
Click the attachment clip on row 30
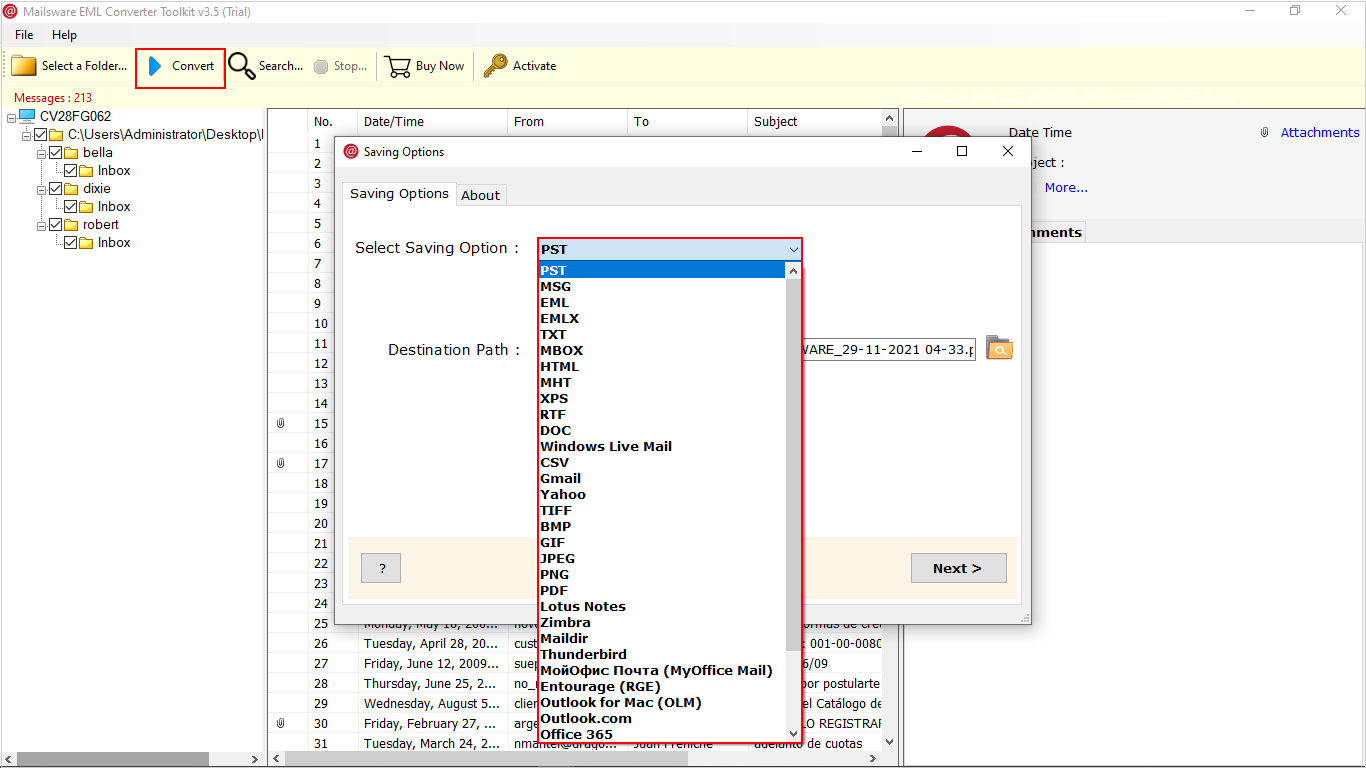coord(281,723)
